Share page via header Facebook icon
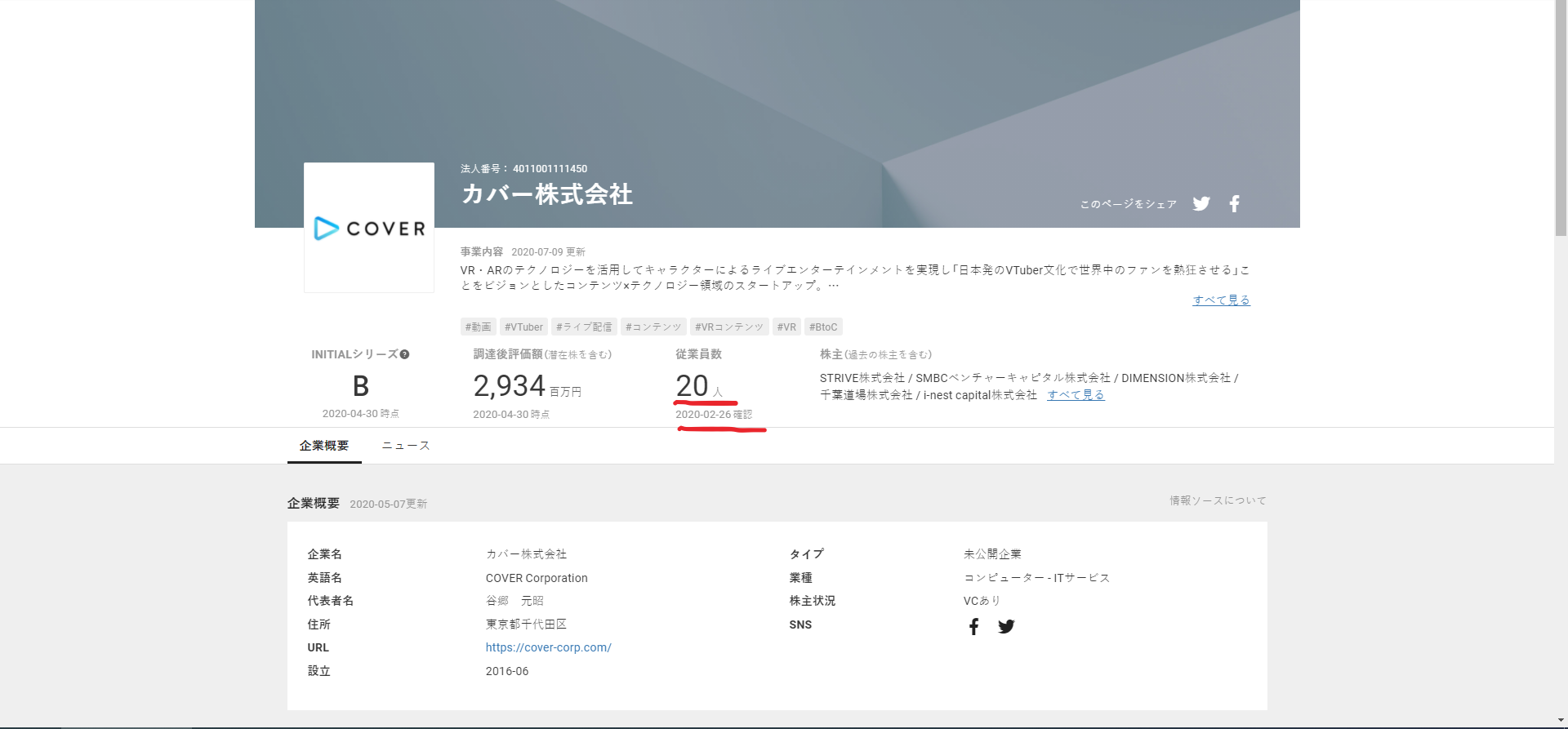 pos(1234,204)
